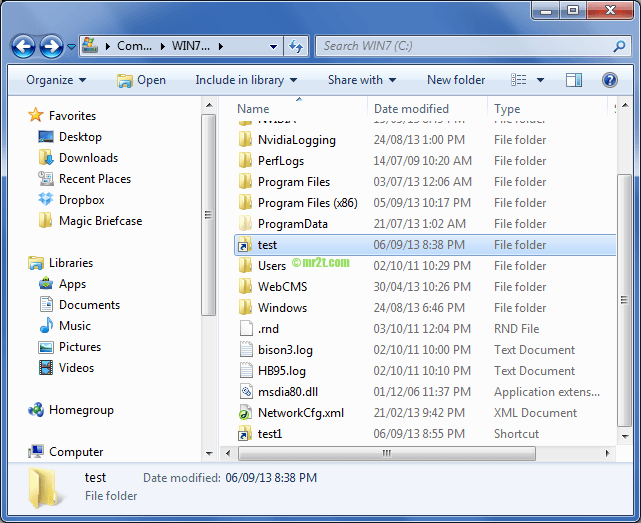Click the file list vertical scrollbar thumb
Image resolution: width=641 pixels, height=523 pixels.
click(625, 301)
